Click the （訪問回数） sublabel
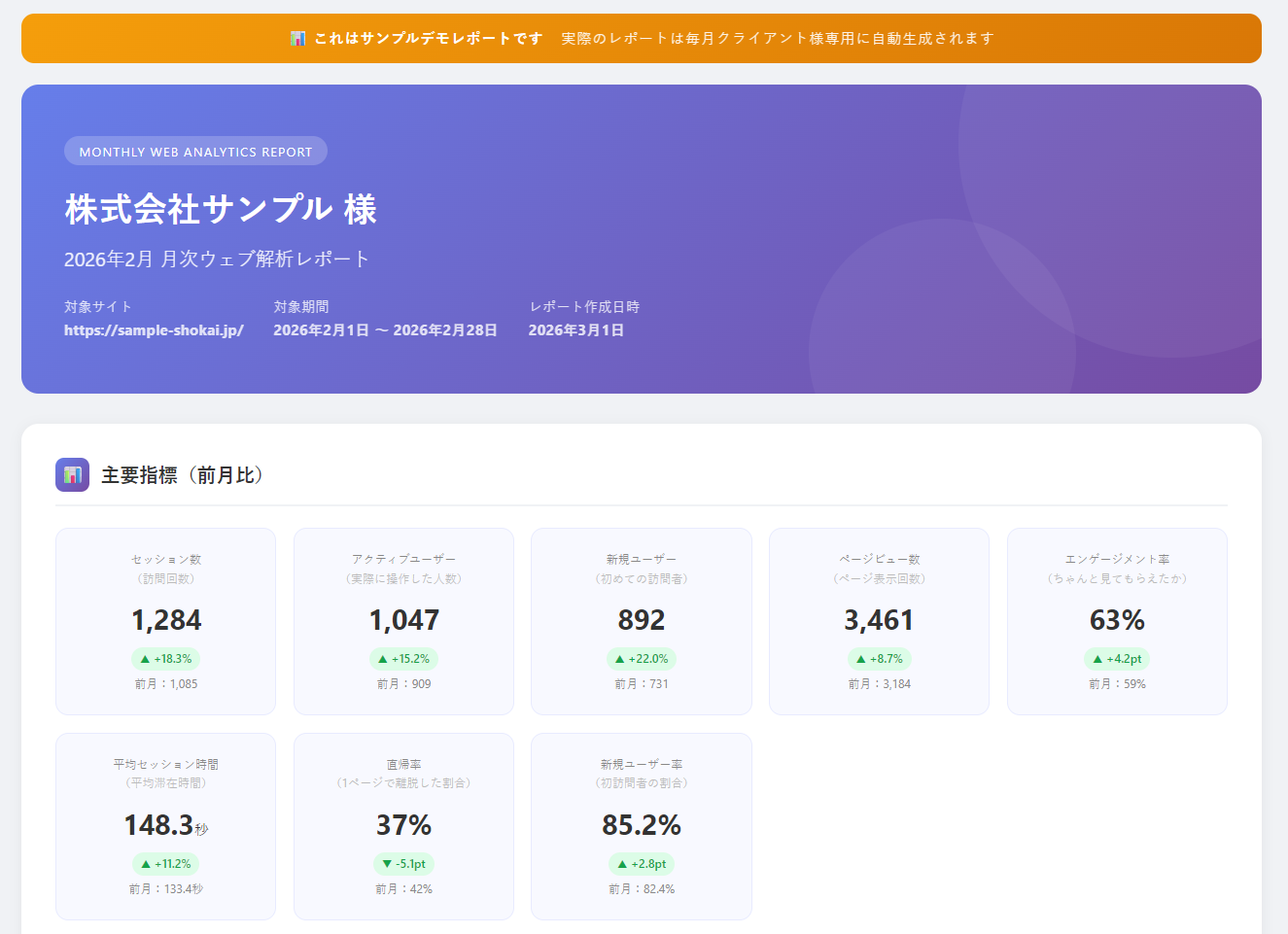This screenshot has height=934, width=1288. click(x=166, y=578)
